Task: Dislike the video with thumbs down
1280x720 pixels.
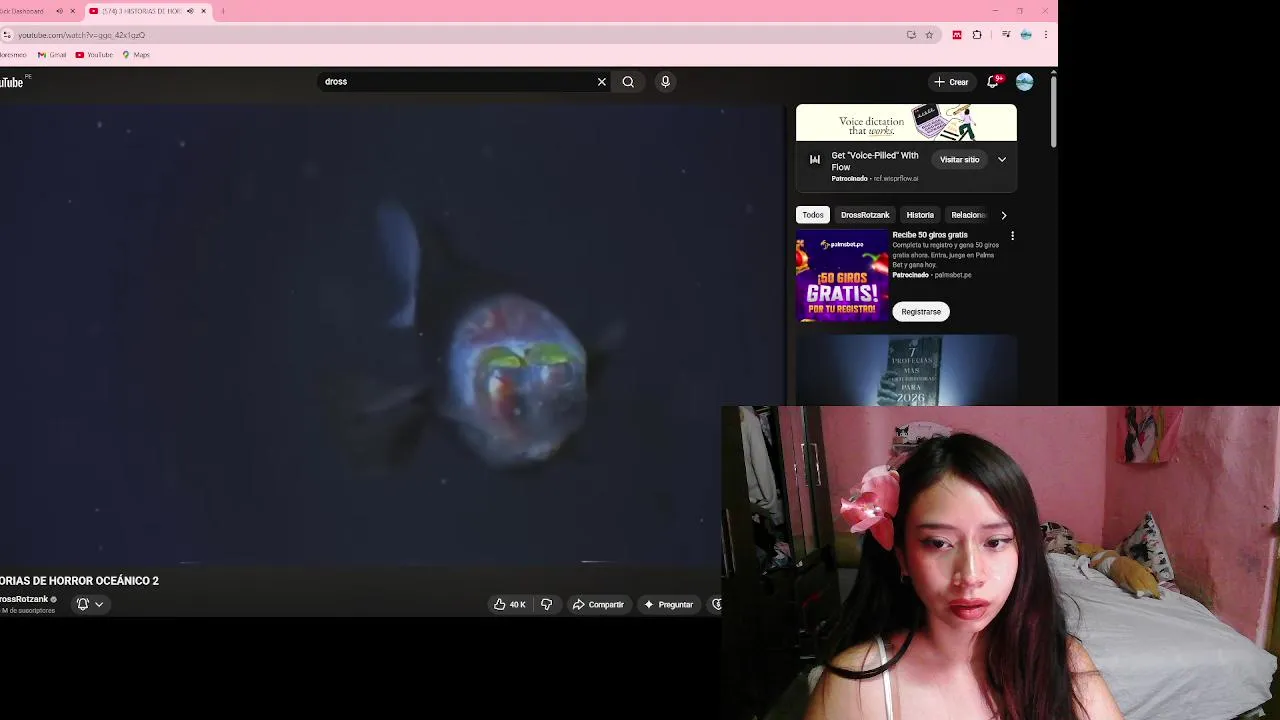Action: 546,604
